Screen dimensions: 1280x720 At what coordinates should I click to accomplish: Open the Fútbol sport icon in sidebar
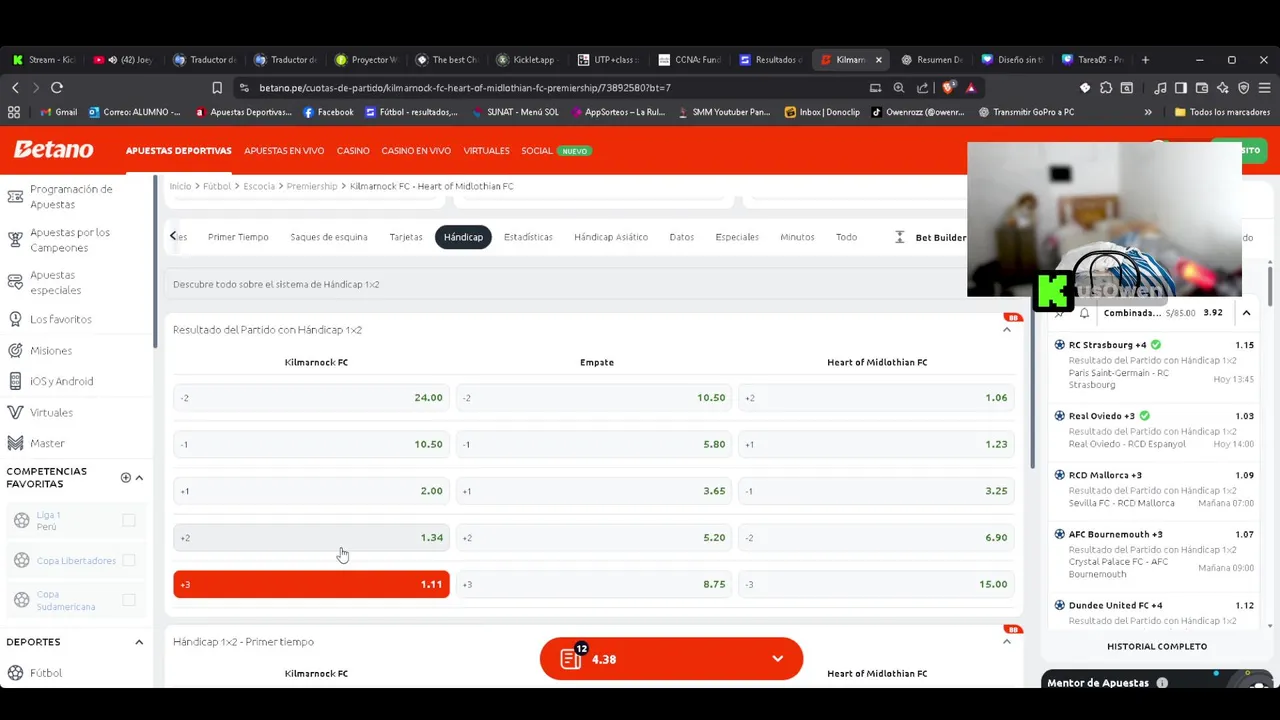click(15, 673)
